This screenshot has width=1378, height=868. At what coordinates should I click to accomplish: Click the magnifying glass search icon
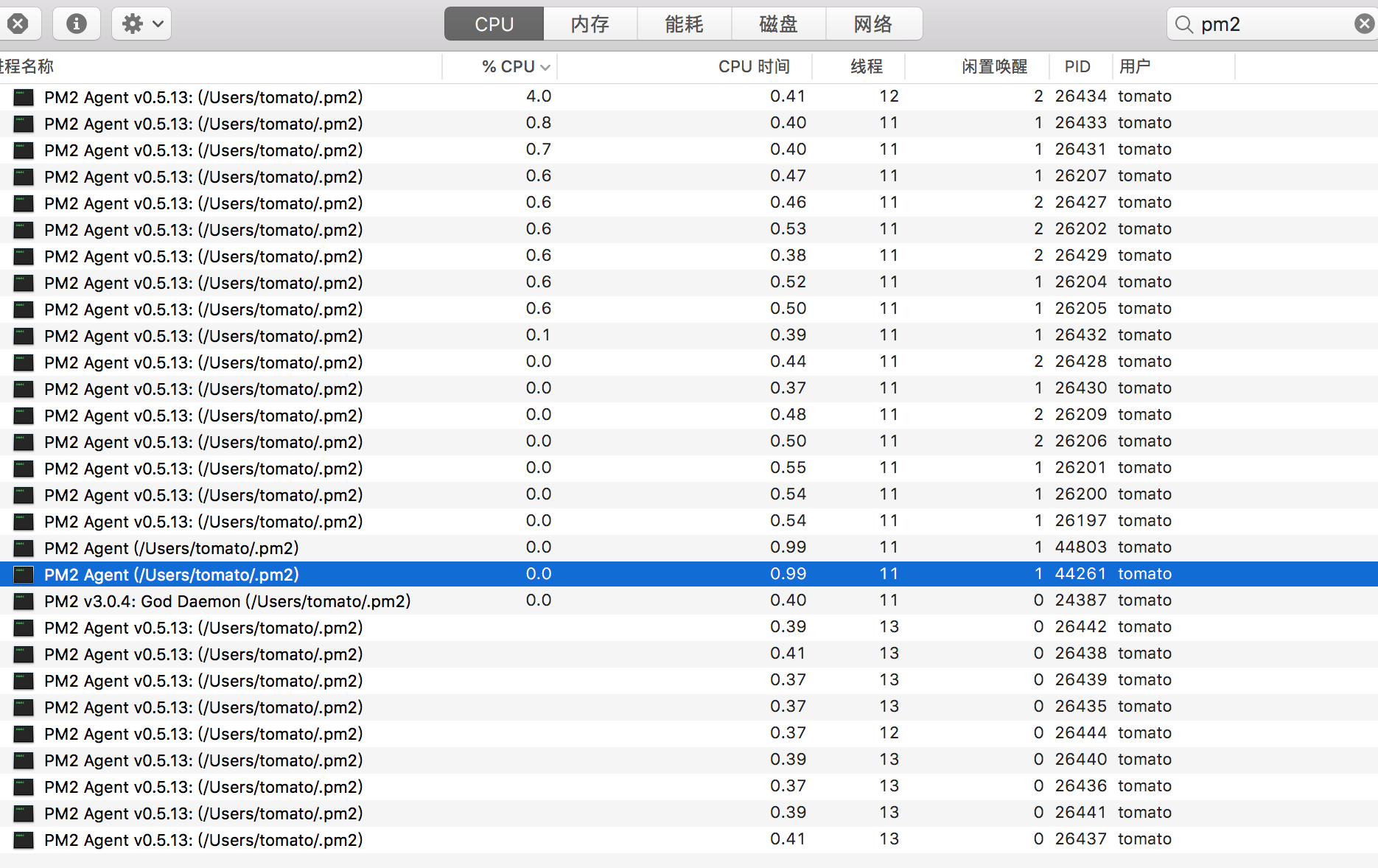(x=1183, y=24)
